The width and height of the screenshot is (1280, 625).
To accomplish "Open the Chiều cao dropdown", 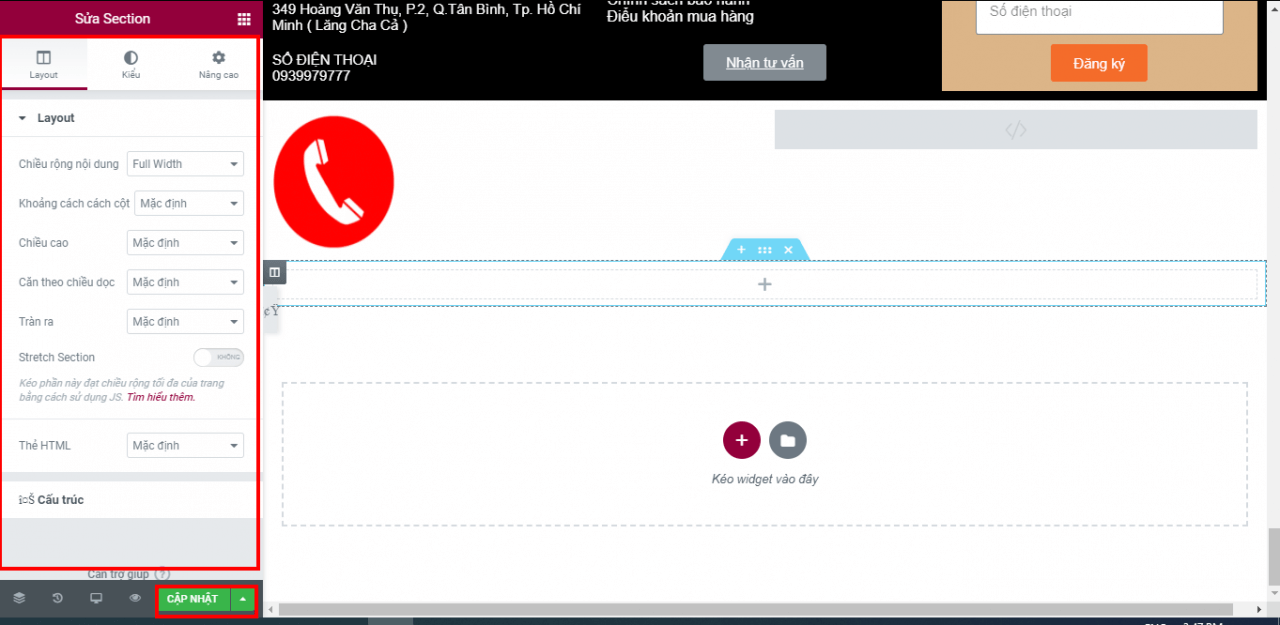I will click(x=185, y=243).
